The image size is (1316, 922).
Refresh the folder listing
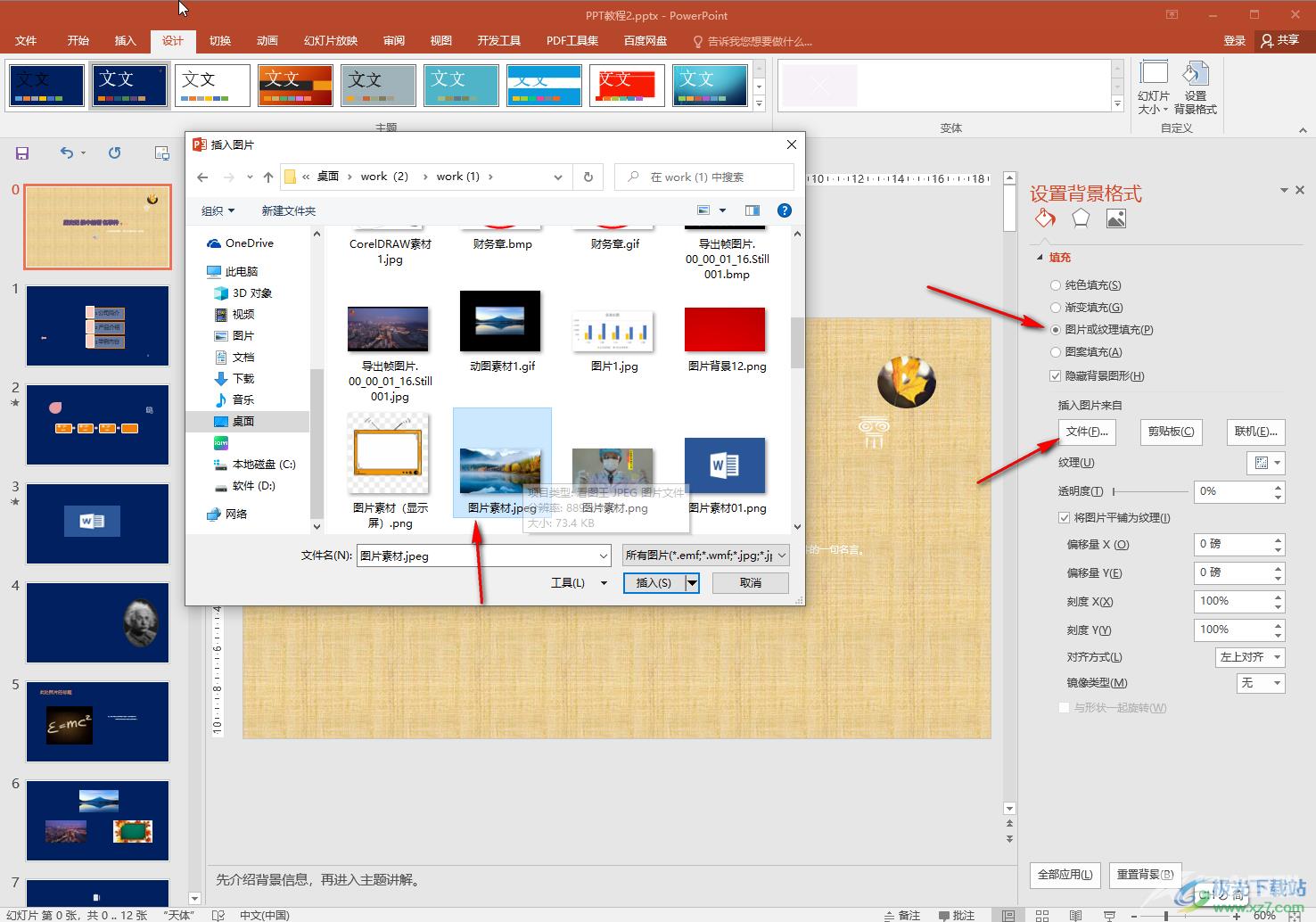pyautogui.click(x=588, y=177)
